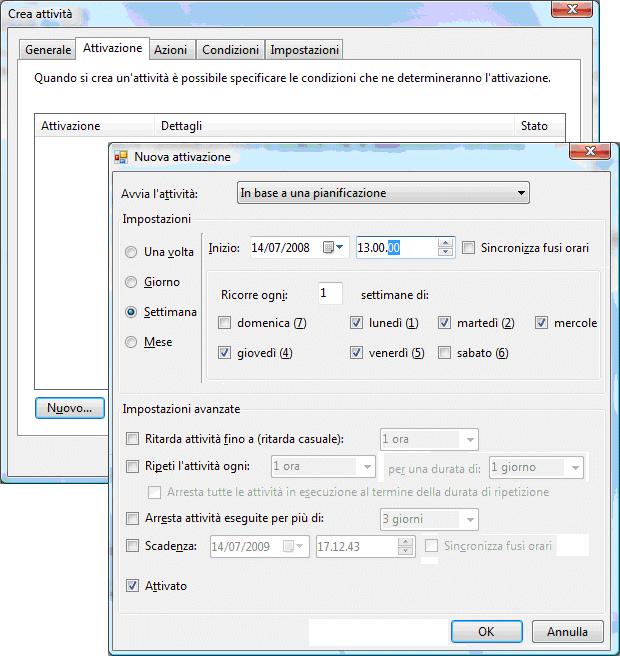Click the Nuovo... button in Crea attività
This screenshot has height=656, width=620.
coord(69,408)
